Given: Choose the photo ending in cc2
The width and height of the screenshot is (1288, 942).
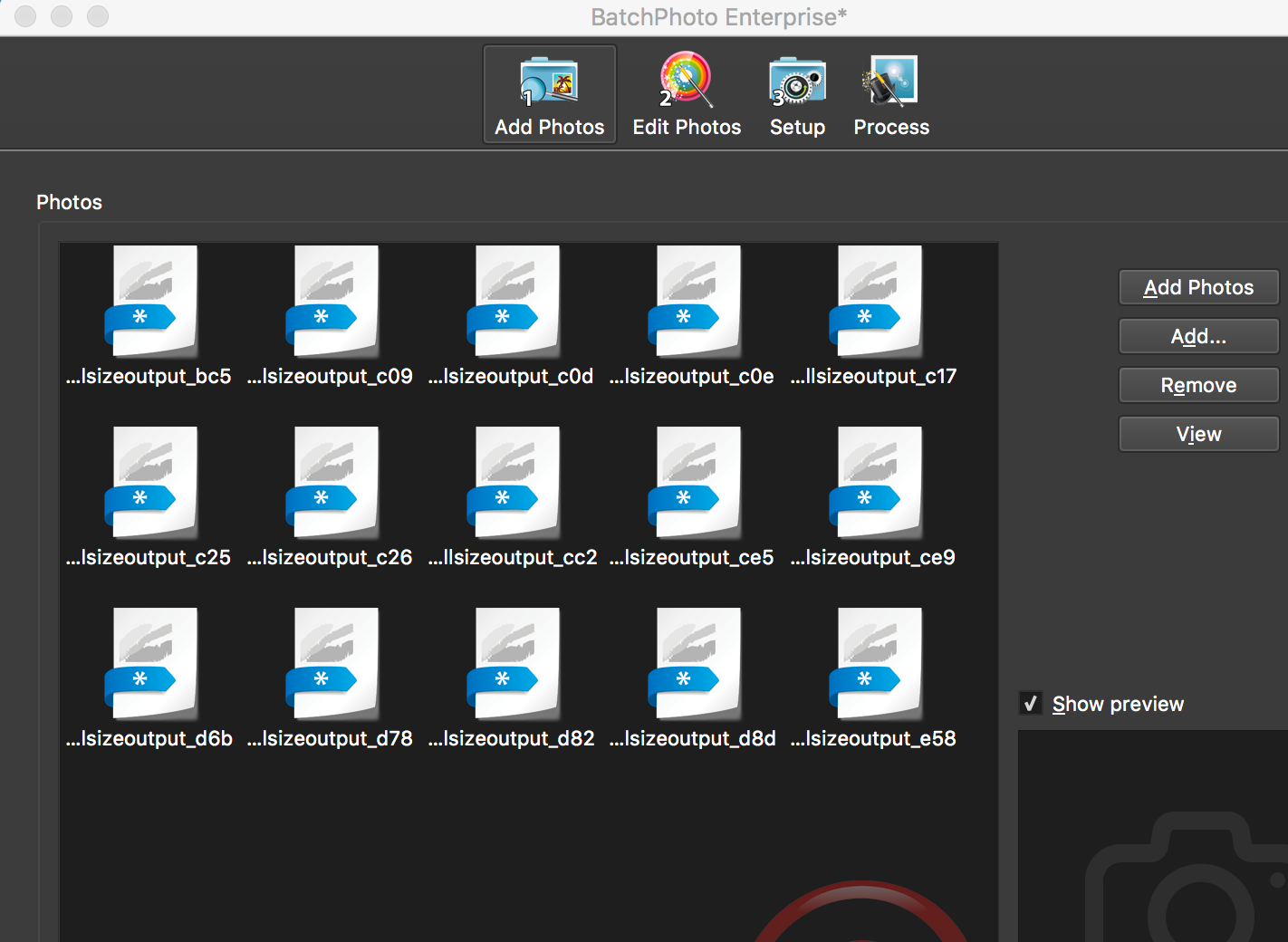Looking at the screenshot, I should pos(513,483).
